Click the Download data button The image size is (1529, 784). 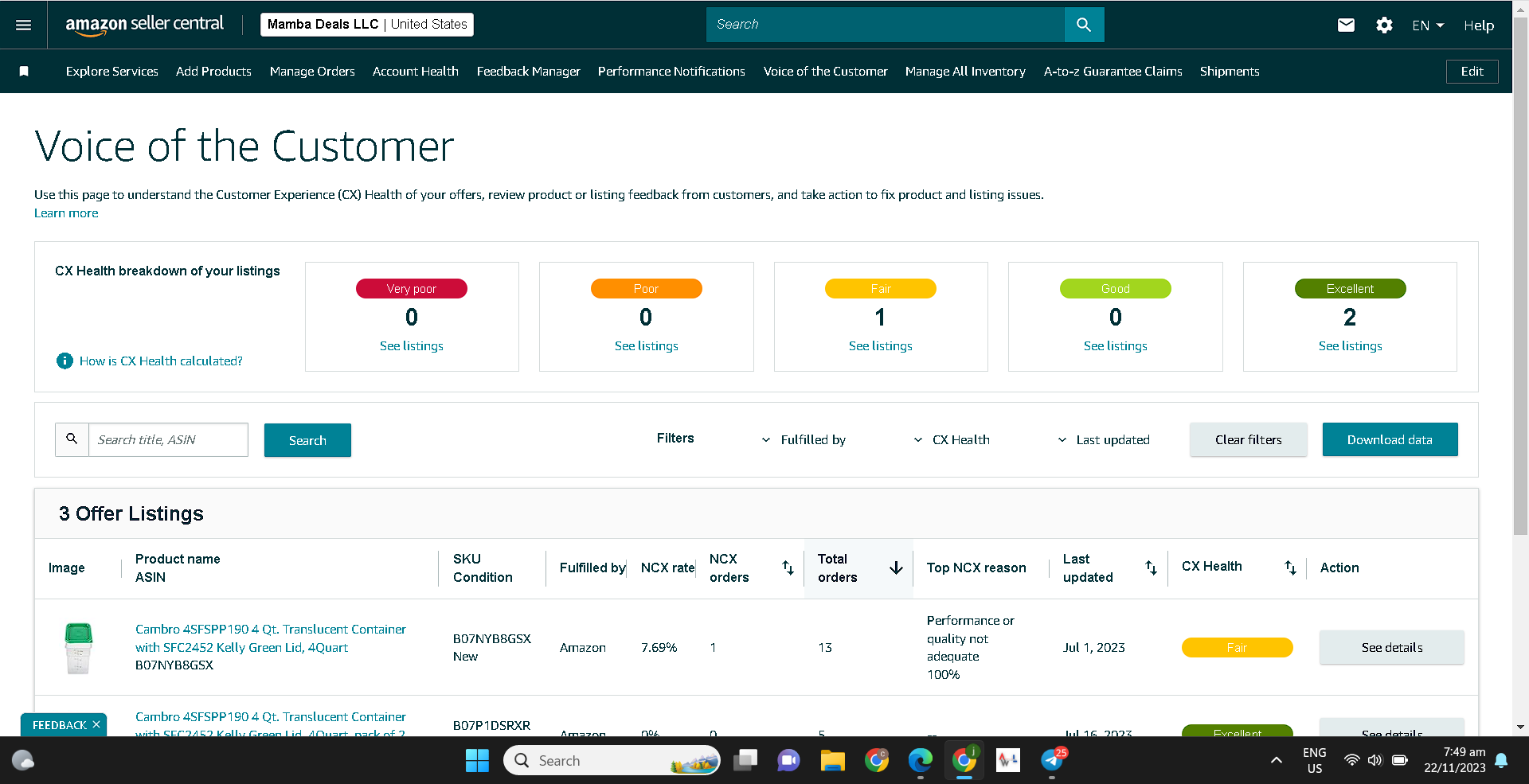[1390, 439]
